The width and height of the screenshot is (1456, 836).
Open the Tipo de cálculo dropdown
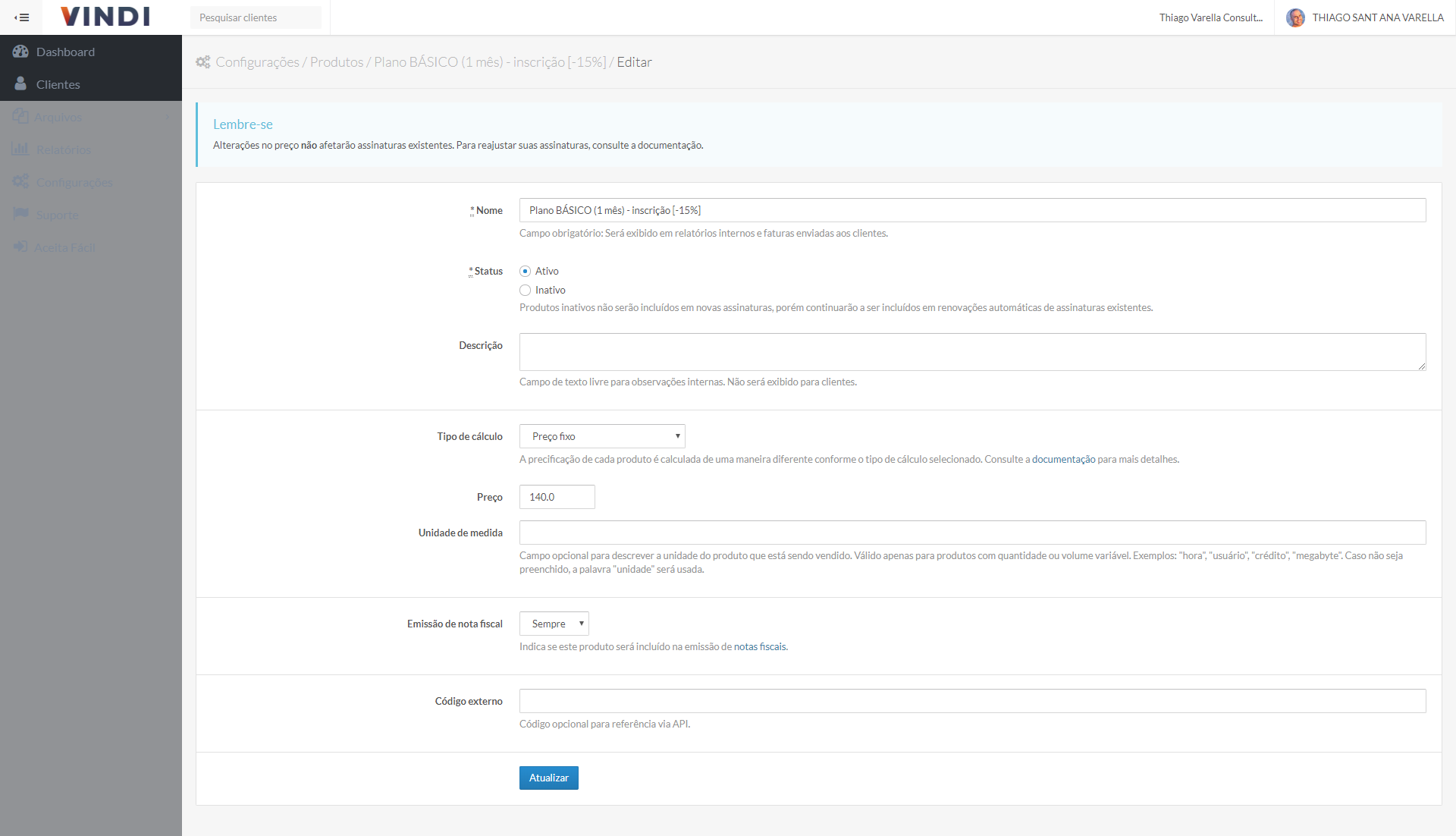602,436
